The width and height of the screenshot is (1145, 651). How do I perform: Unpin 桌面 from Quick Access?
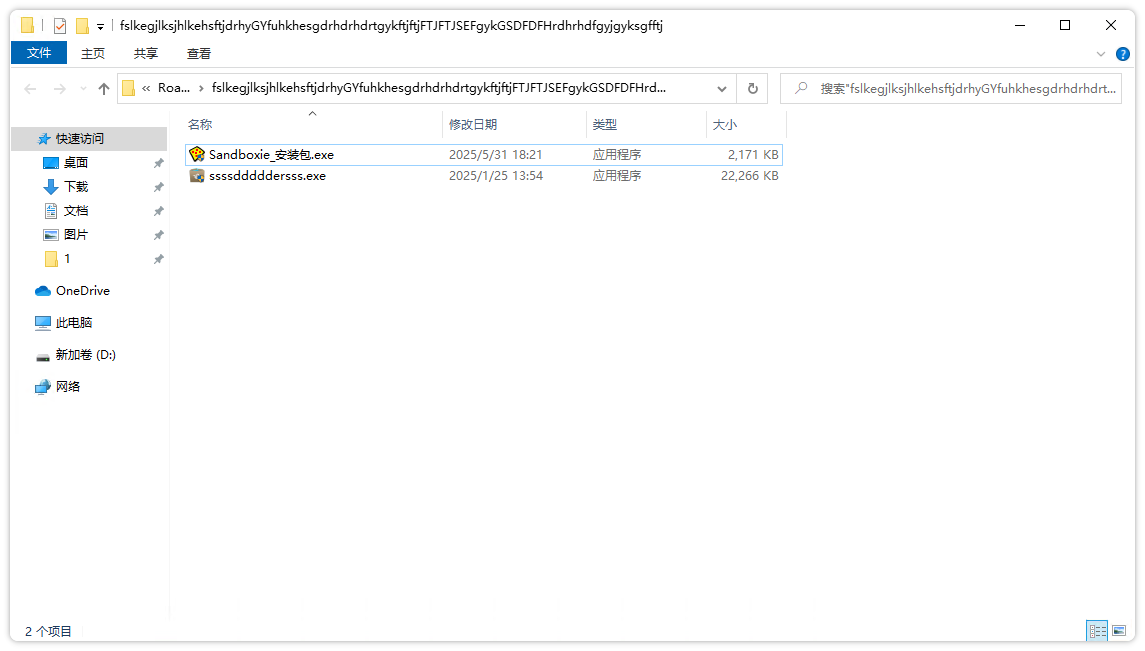(x=158, y=162)
